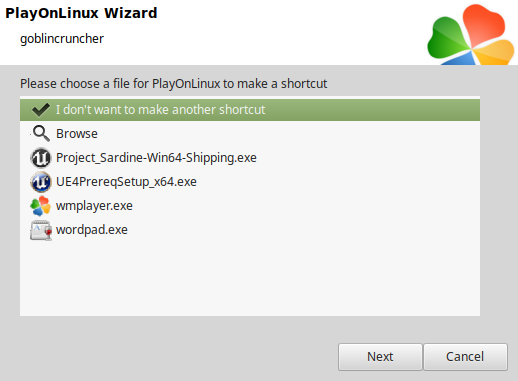Click the PlayOnLinux Wizard title text

click(x=81, y=13)
